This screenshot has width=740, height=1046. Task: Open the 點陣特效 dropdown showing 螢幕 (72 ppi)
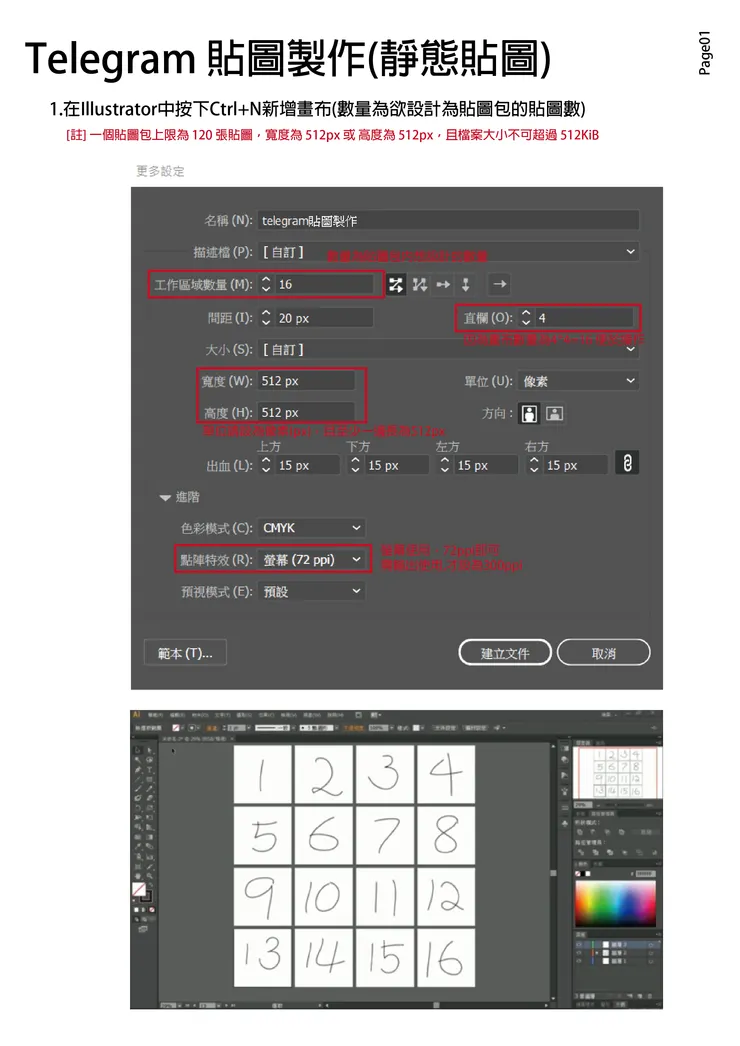pos(311,560)
